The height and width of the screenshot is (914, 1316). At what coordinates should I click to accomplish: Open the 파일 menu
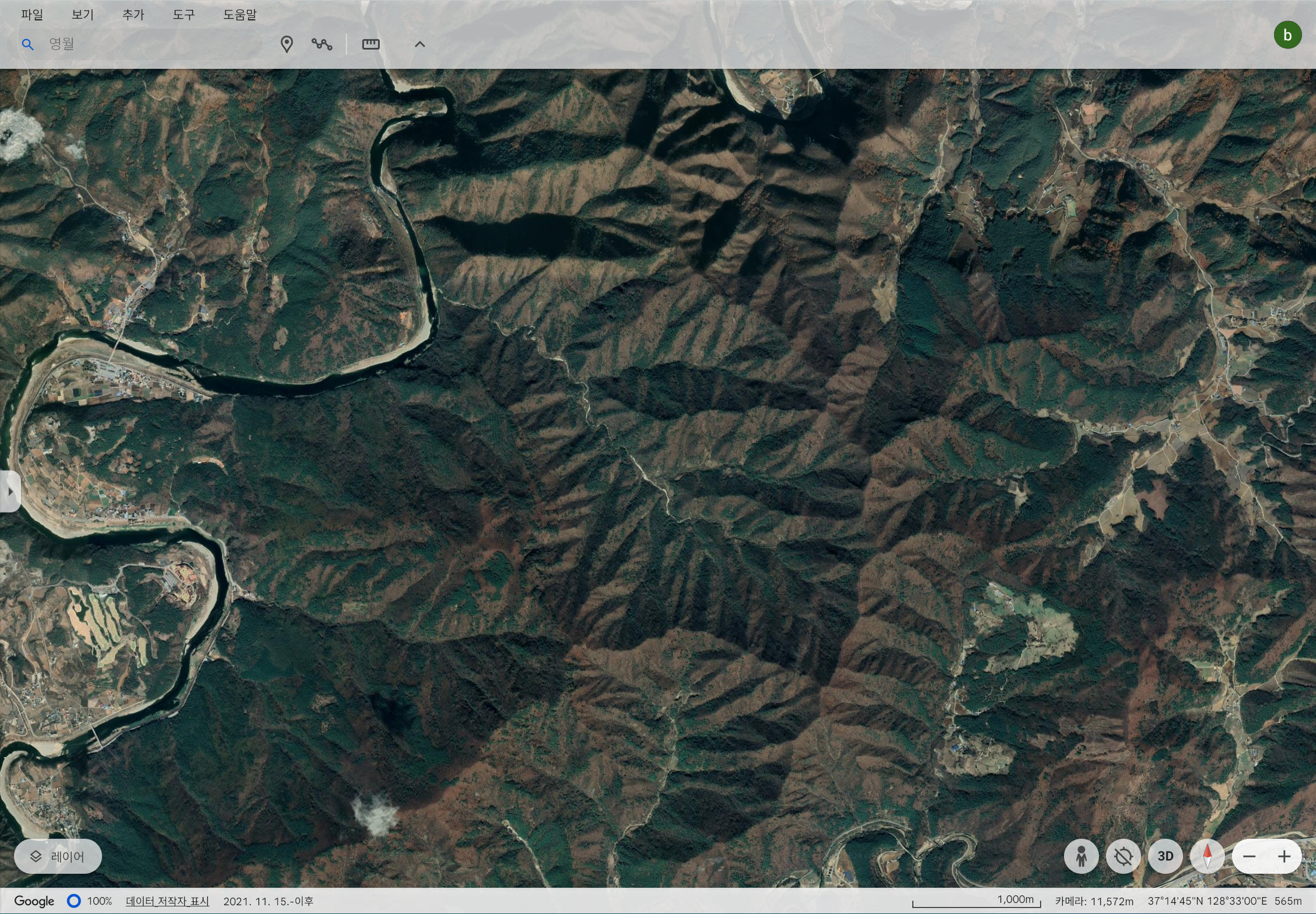[x=32, y=15]
